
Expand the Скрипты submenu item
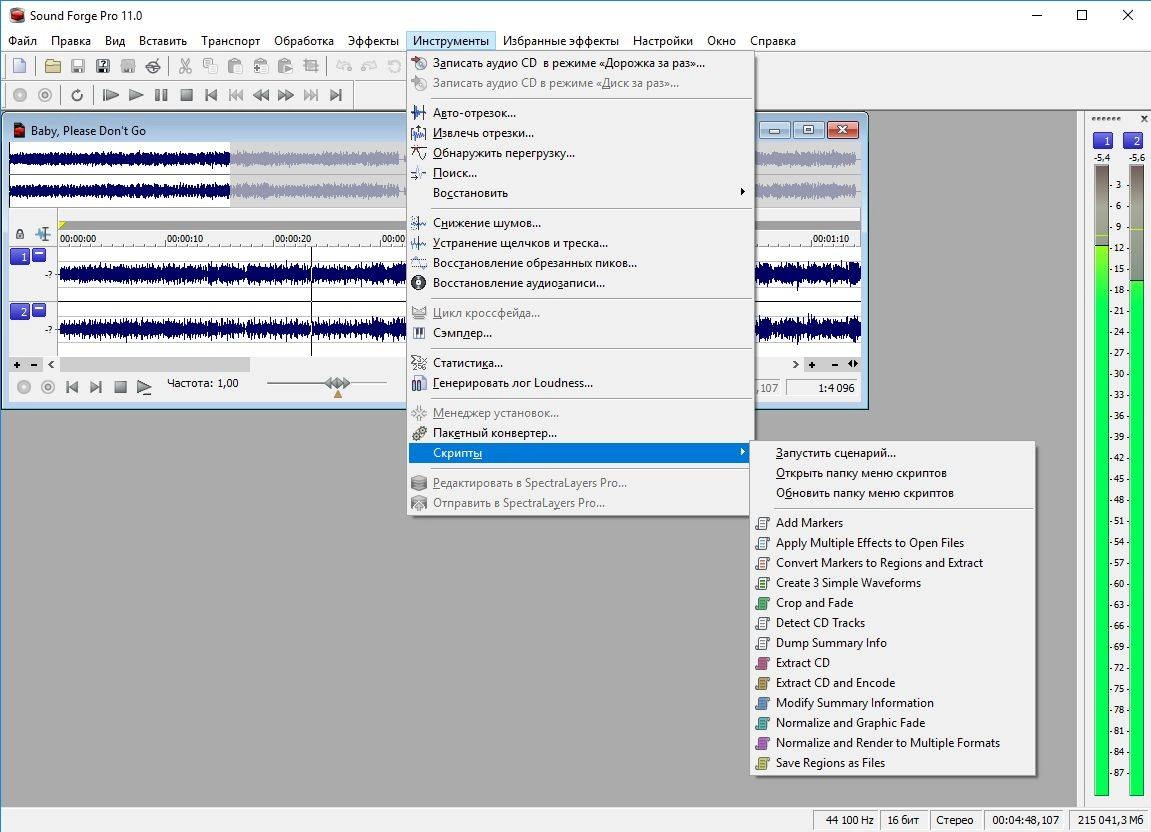coord(581,453)
